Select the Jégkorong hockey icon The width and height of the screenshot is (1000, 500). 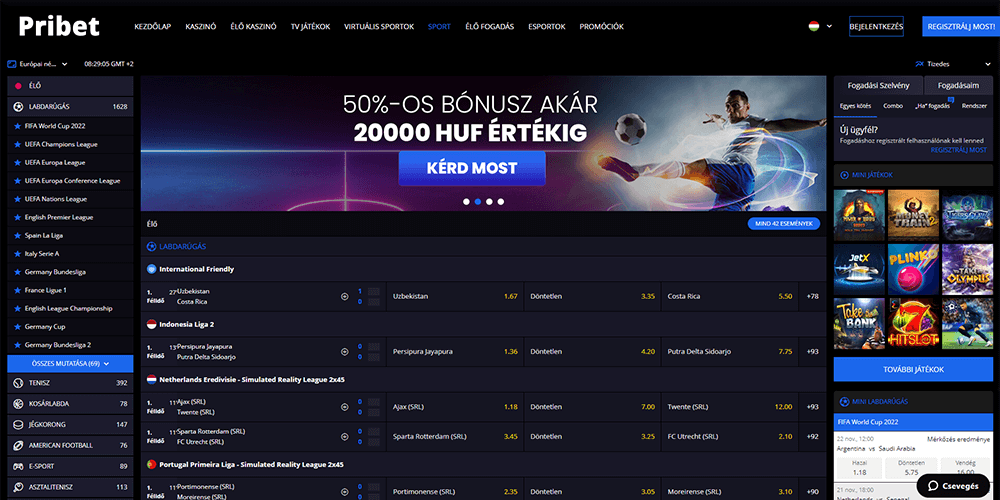[18, 424]
